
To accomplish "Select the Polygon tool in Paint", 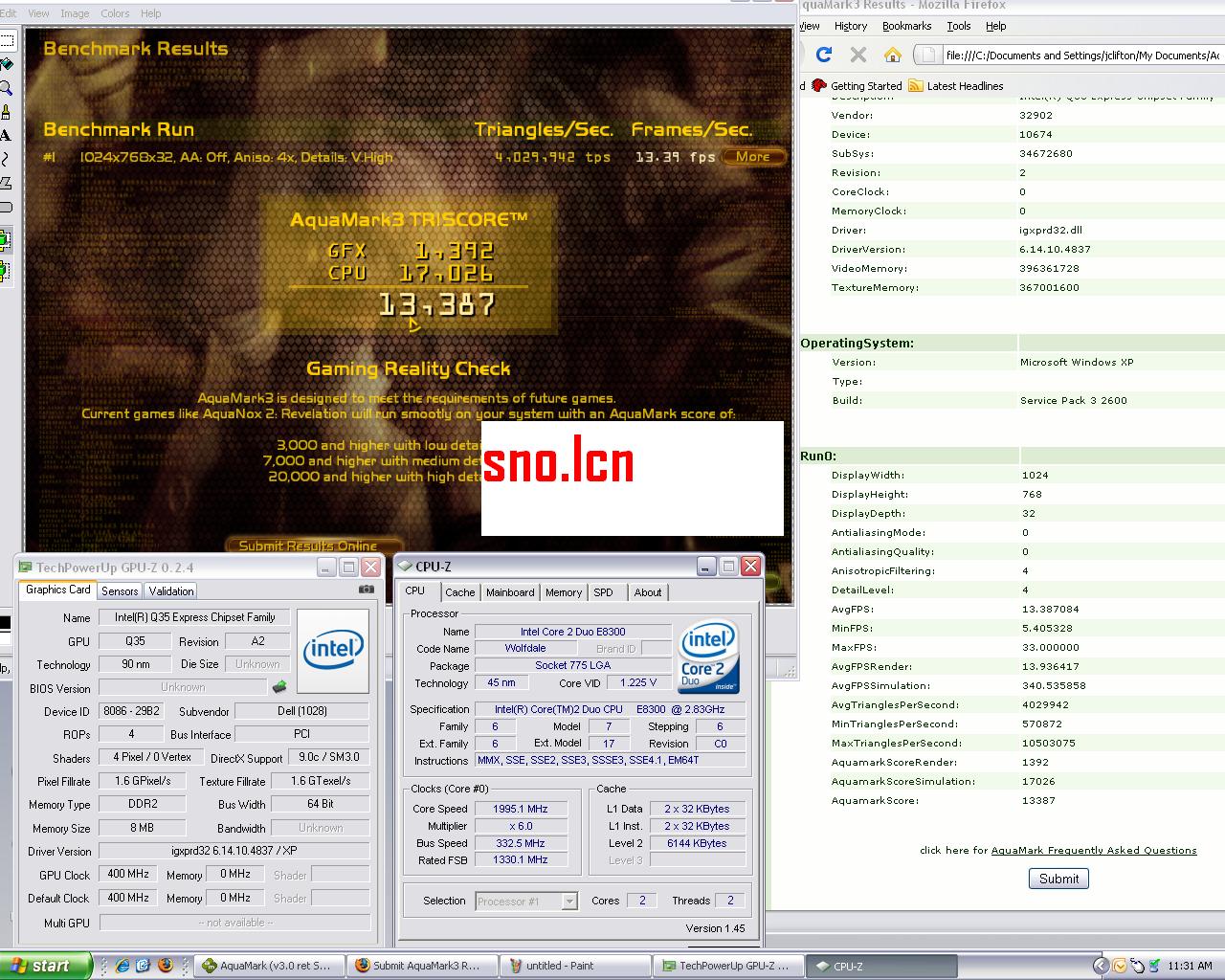I will (x=5, y=183).
